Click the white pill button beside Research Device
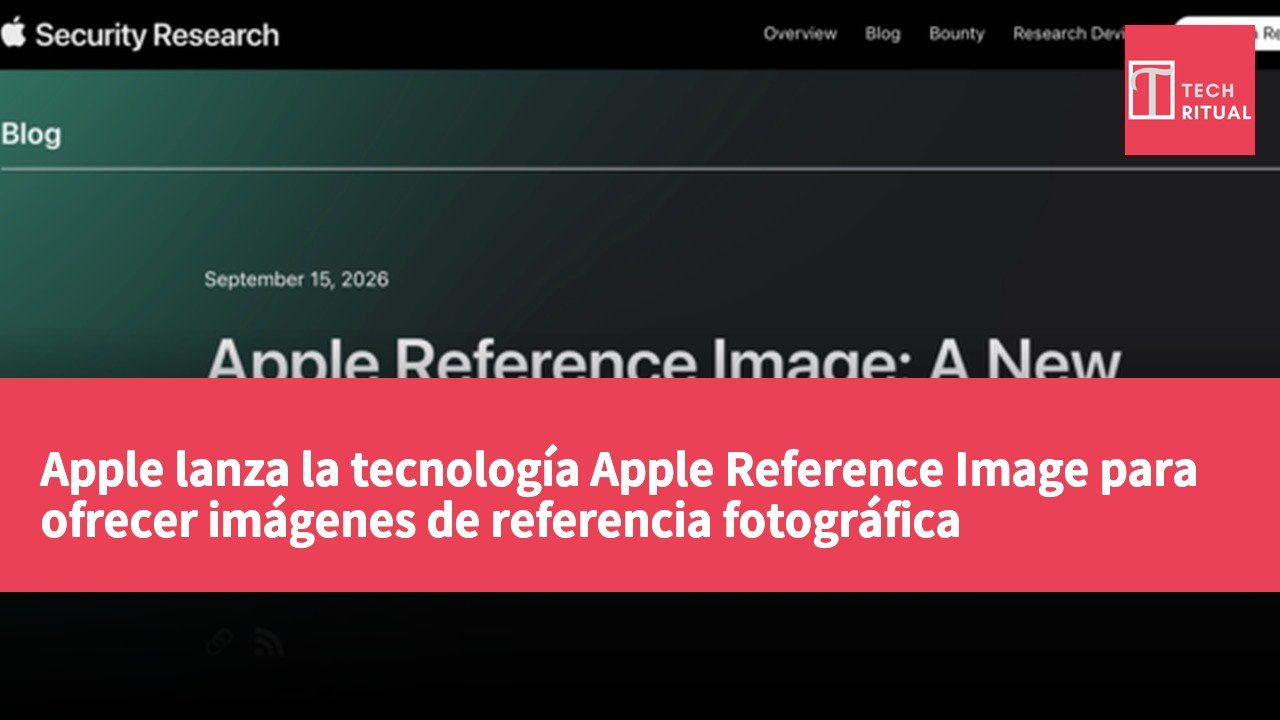The image size is (1280, 720). [1226, 33]
